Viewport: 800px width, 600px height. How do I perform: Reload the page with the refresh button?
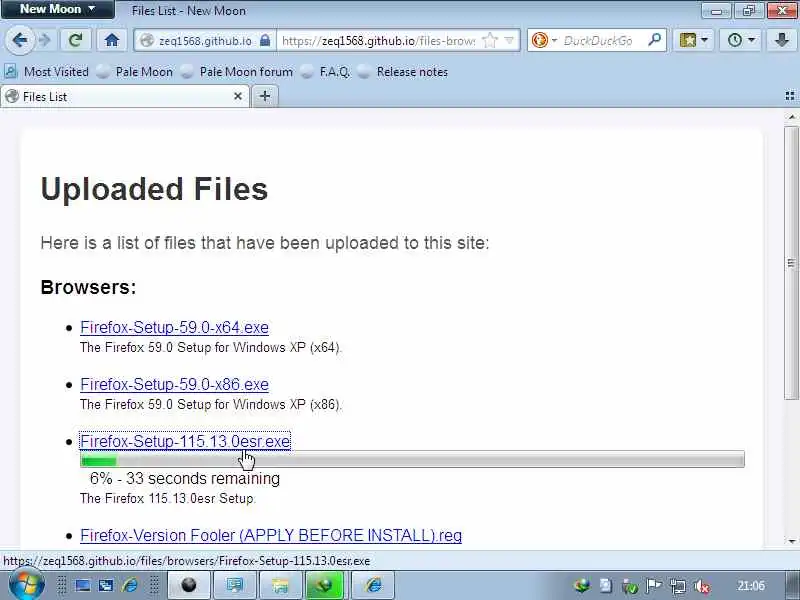[x=76, y=40]
